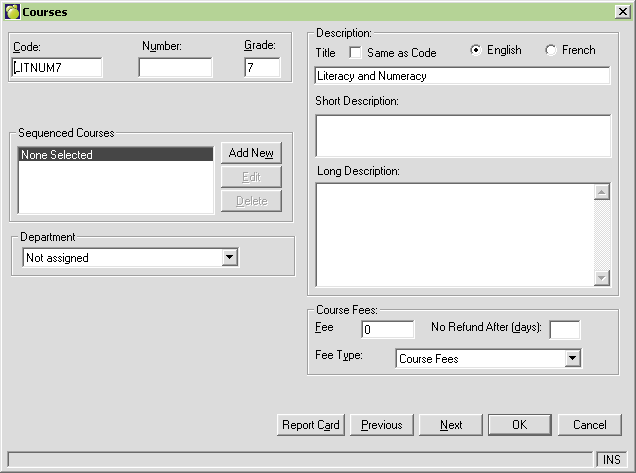Close the Courses dialog window
Viewport: 636px width, 473px height.
pyautogui.click(x=622, y=10)
